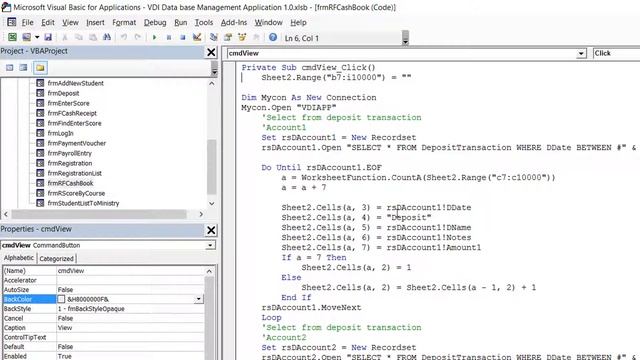
Task: Open the Edit menu
Action: 48,22
